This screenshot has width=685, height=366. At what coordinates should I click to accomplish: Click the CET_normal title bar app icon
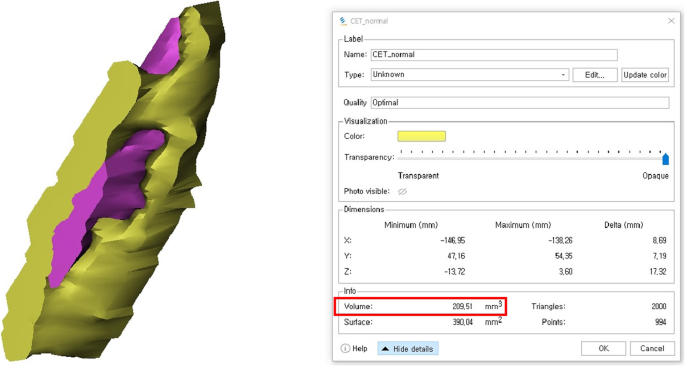(x=343, y=21)
